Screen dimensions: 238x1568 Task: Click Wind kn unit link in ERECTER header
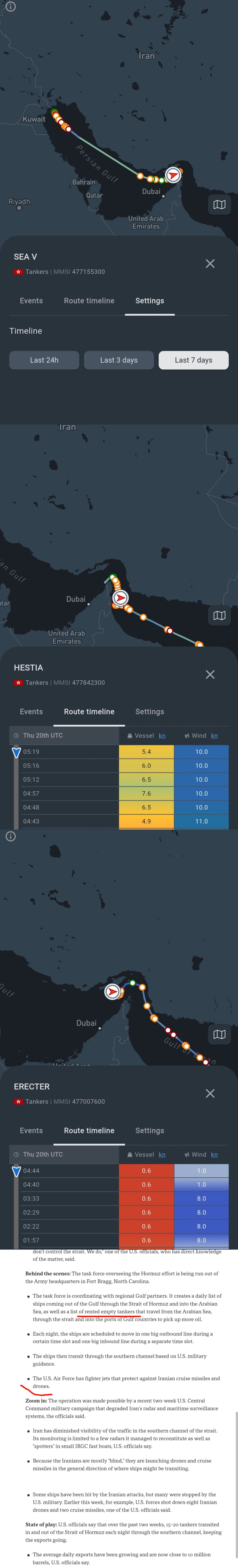coord(214,1155)
